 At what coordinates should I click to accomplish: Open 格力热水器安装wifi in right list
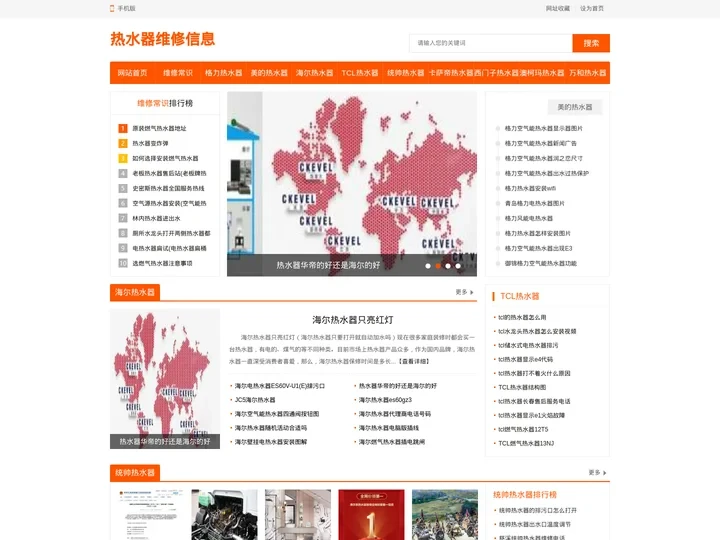tap(530, 188)
